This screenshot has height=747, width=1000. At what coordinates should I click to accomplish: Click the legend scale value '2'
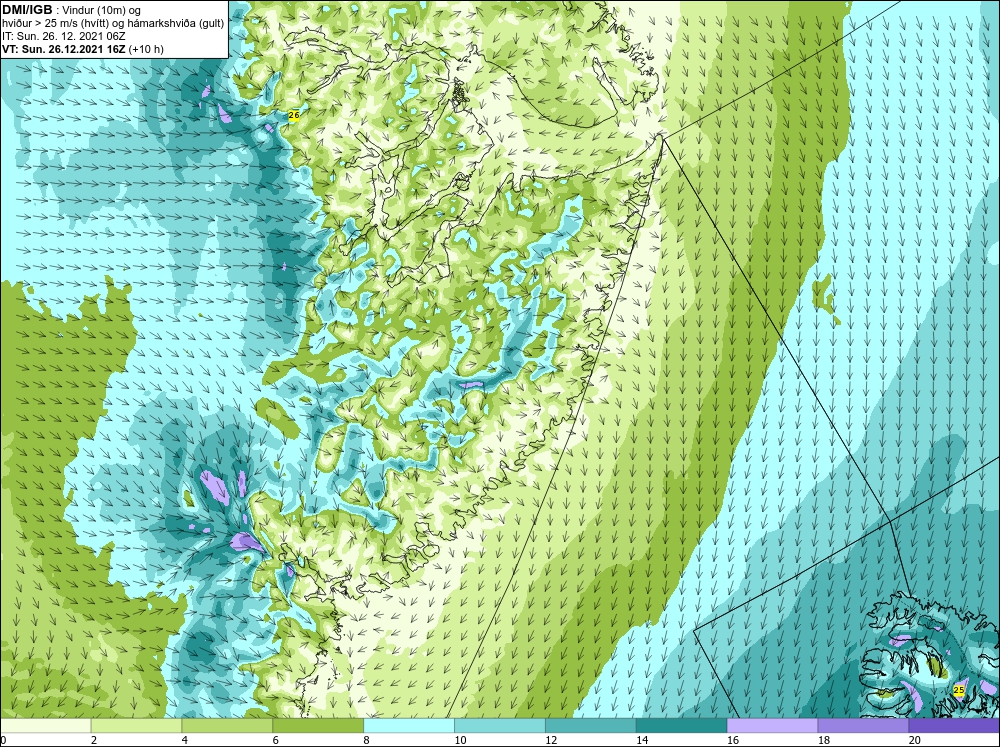94,740
